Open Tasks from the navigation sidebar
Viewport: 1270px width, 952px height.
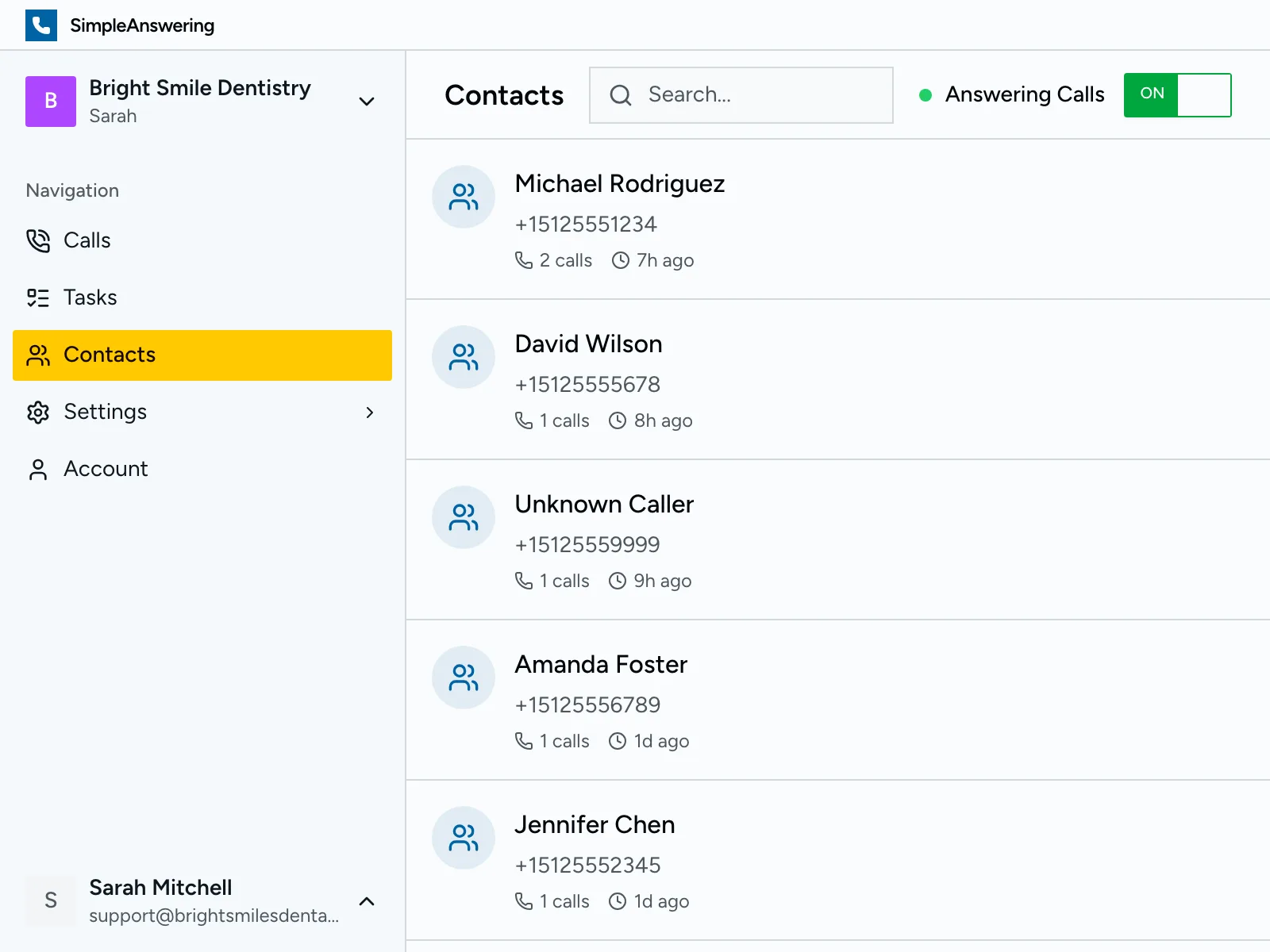tap(90, 297)
